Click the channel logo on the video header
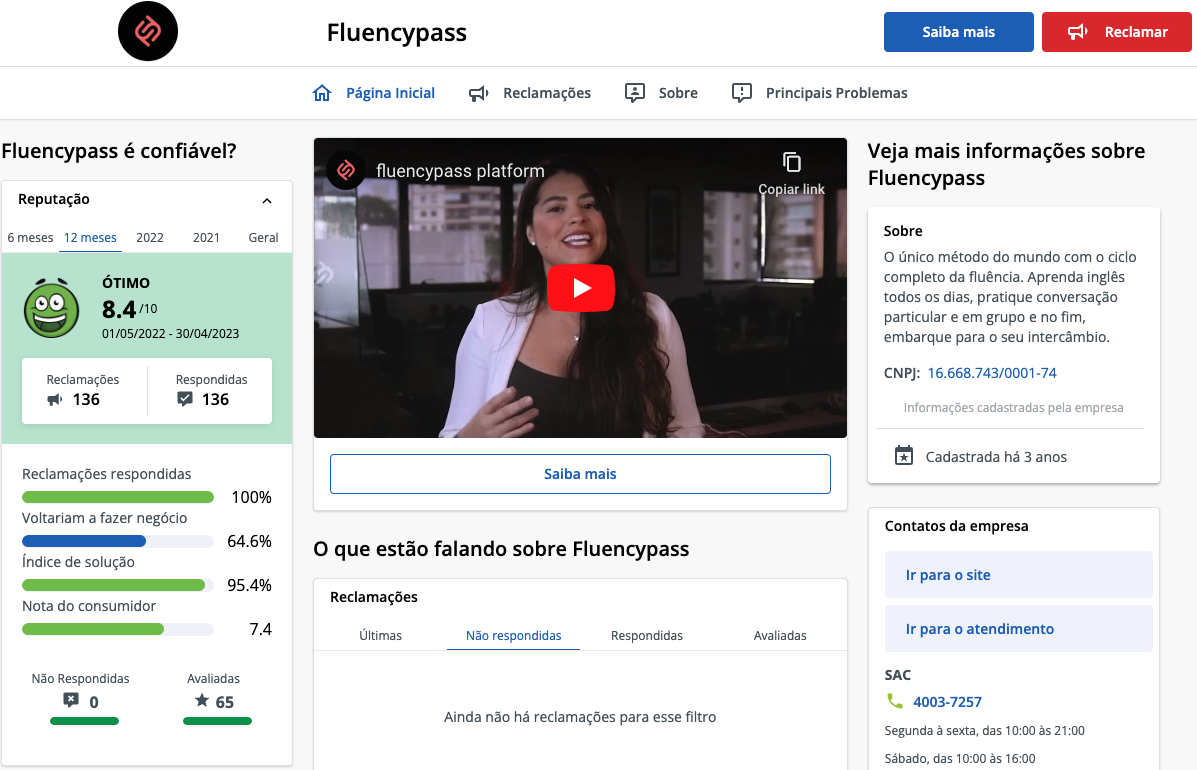This screenshot has width=1197, height=770. [x=346, y=170]
